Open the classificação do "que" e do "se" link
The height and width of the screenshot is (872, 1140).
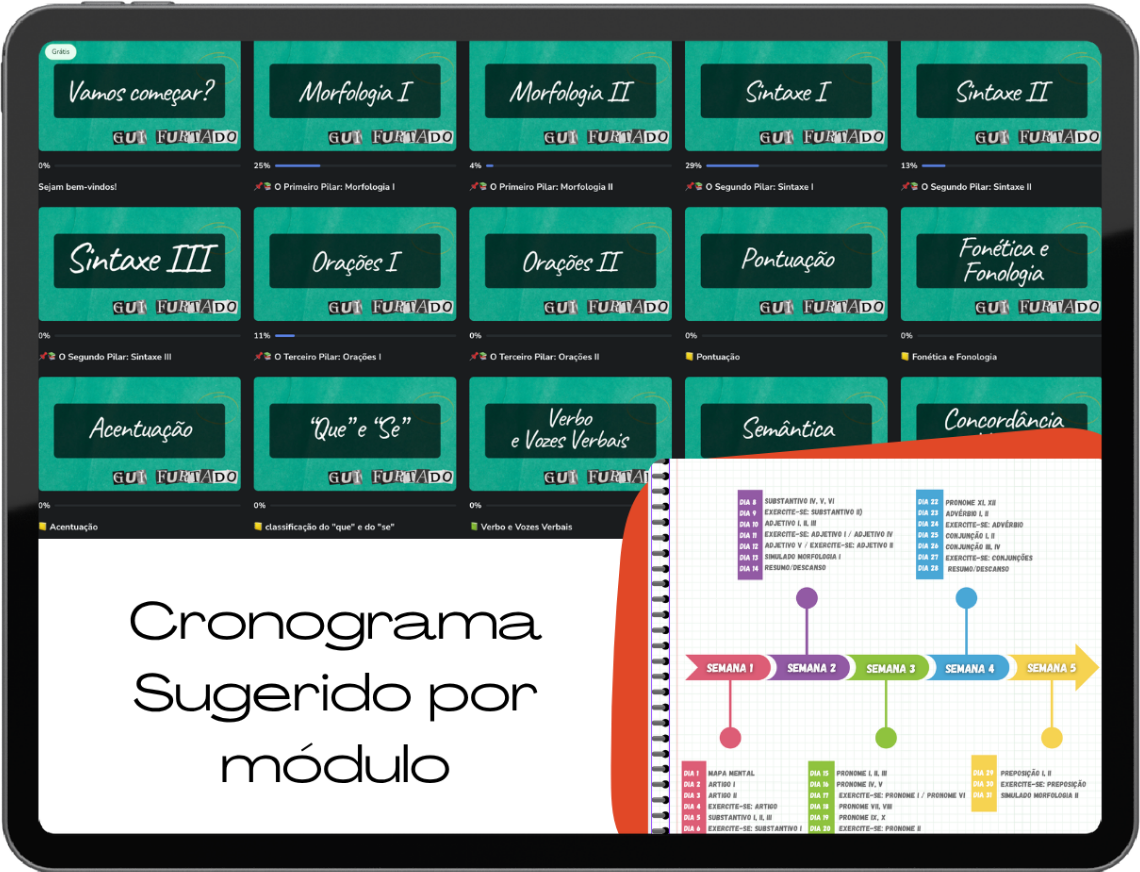329,527
